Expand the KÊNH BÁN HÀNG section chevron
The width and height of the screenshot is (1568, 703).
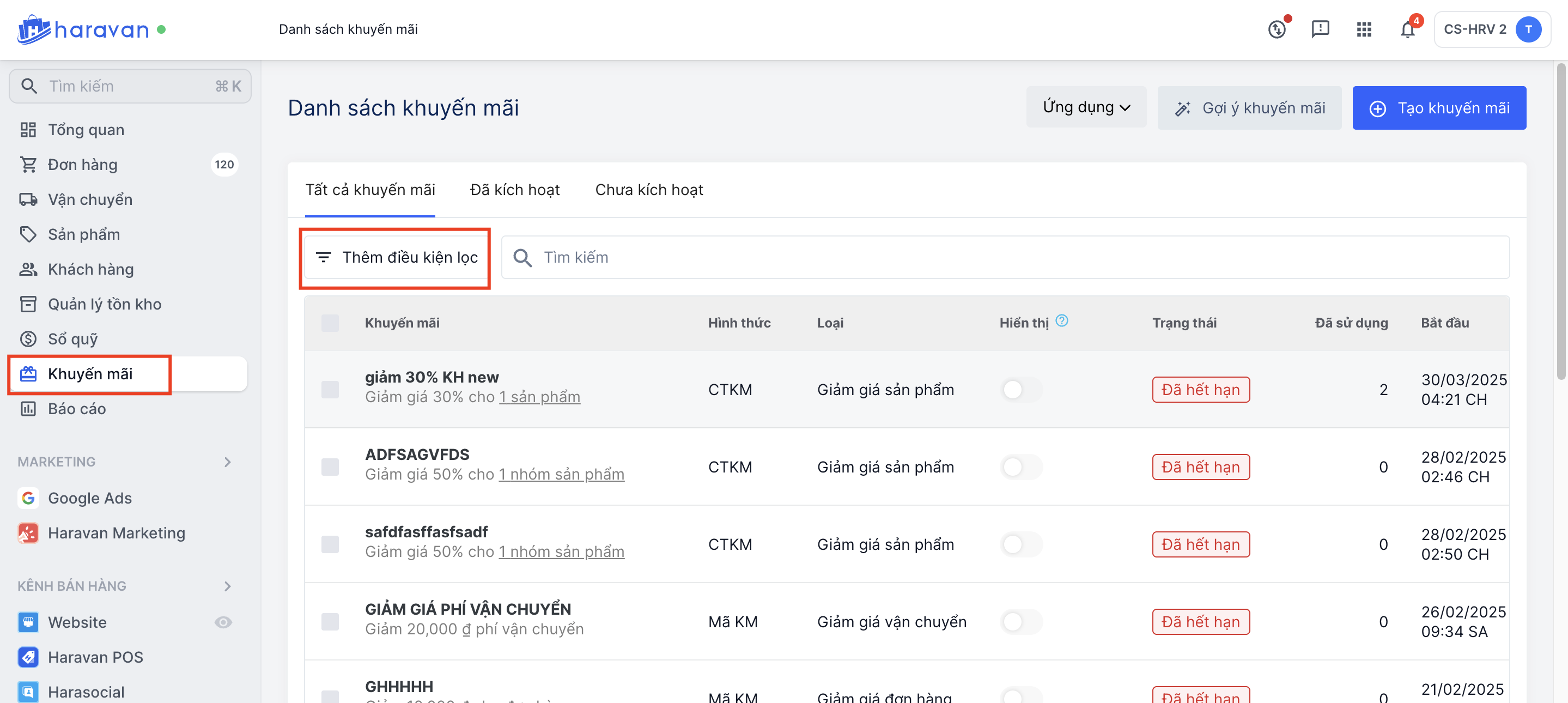point(228,586)
